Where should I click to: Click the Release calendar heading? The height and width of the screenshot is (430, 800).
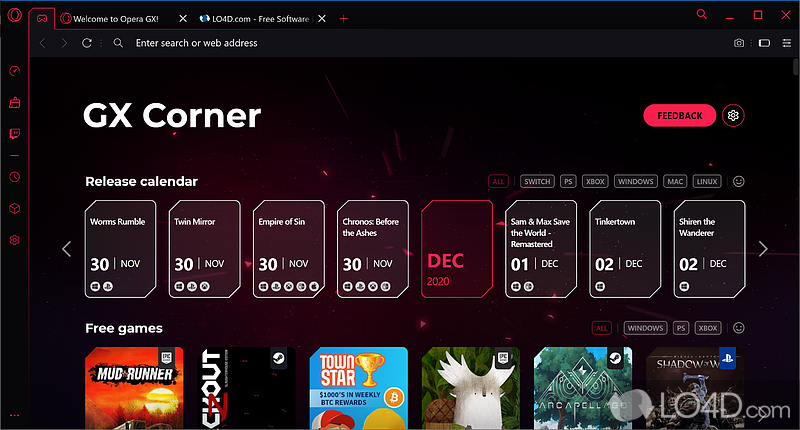click(141, 181)
